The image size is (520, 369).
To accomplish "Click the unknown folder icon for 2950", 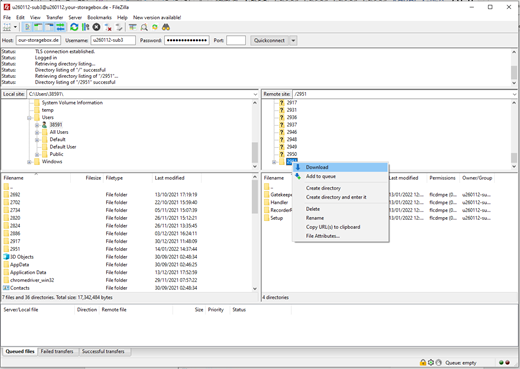I will point(282,154).
